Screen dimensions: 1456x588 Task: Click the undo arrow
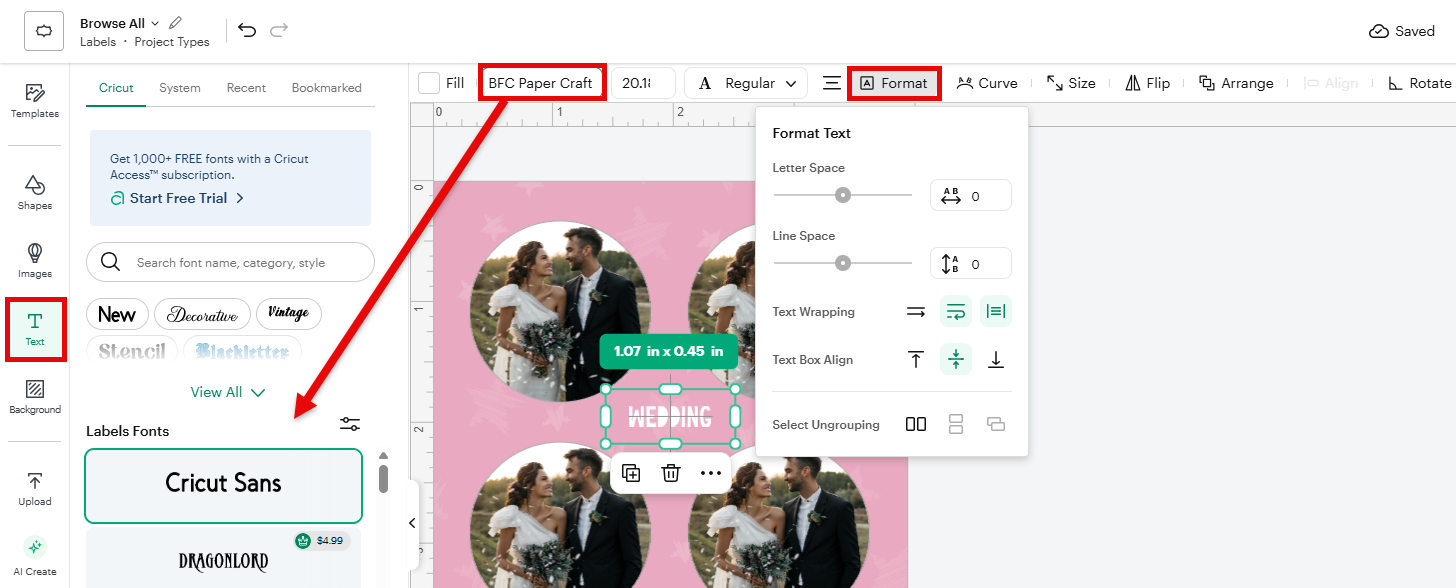click(x=247, y=31)
